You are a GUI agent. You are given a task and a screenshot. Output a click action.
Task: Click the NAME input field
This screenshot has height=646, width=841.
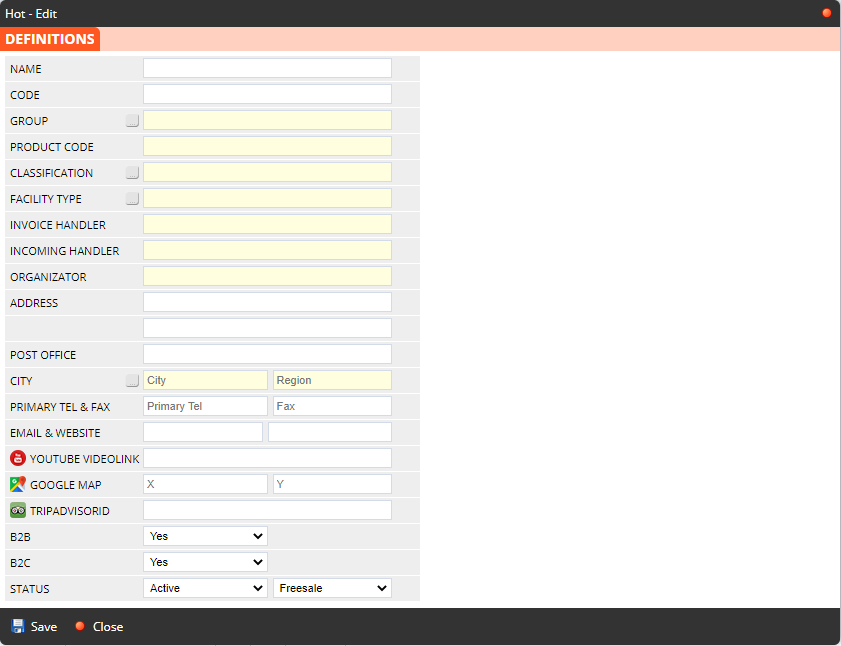[267, 68]
